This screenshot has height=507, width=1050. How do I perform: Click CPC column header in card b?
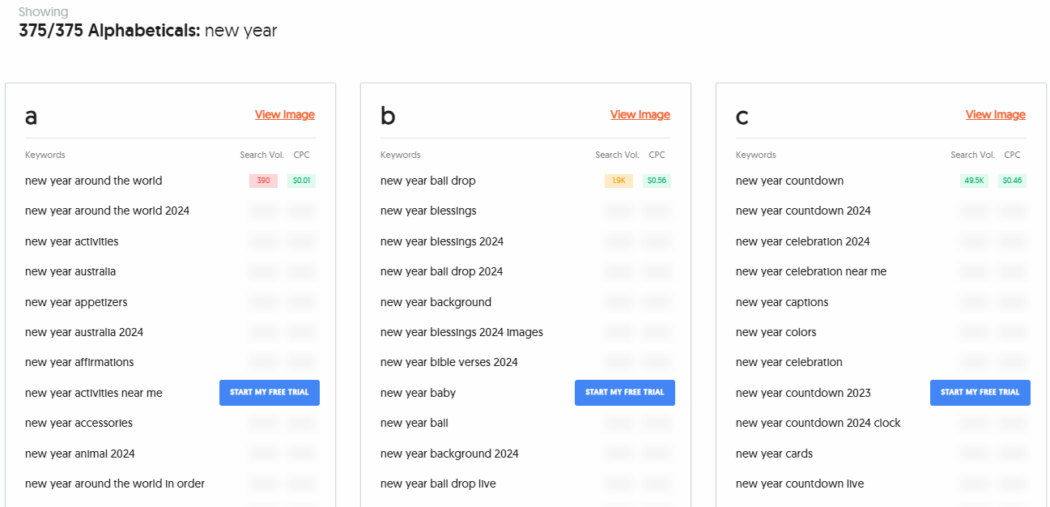tap(657, 155)
